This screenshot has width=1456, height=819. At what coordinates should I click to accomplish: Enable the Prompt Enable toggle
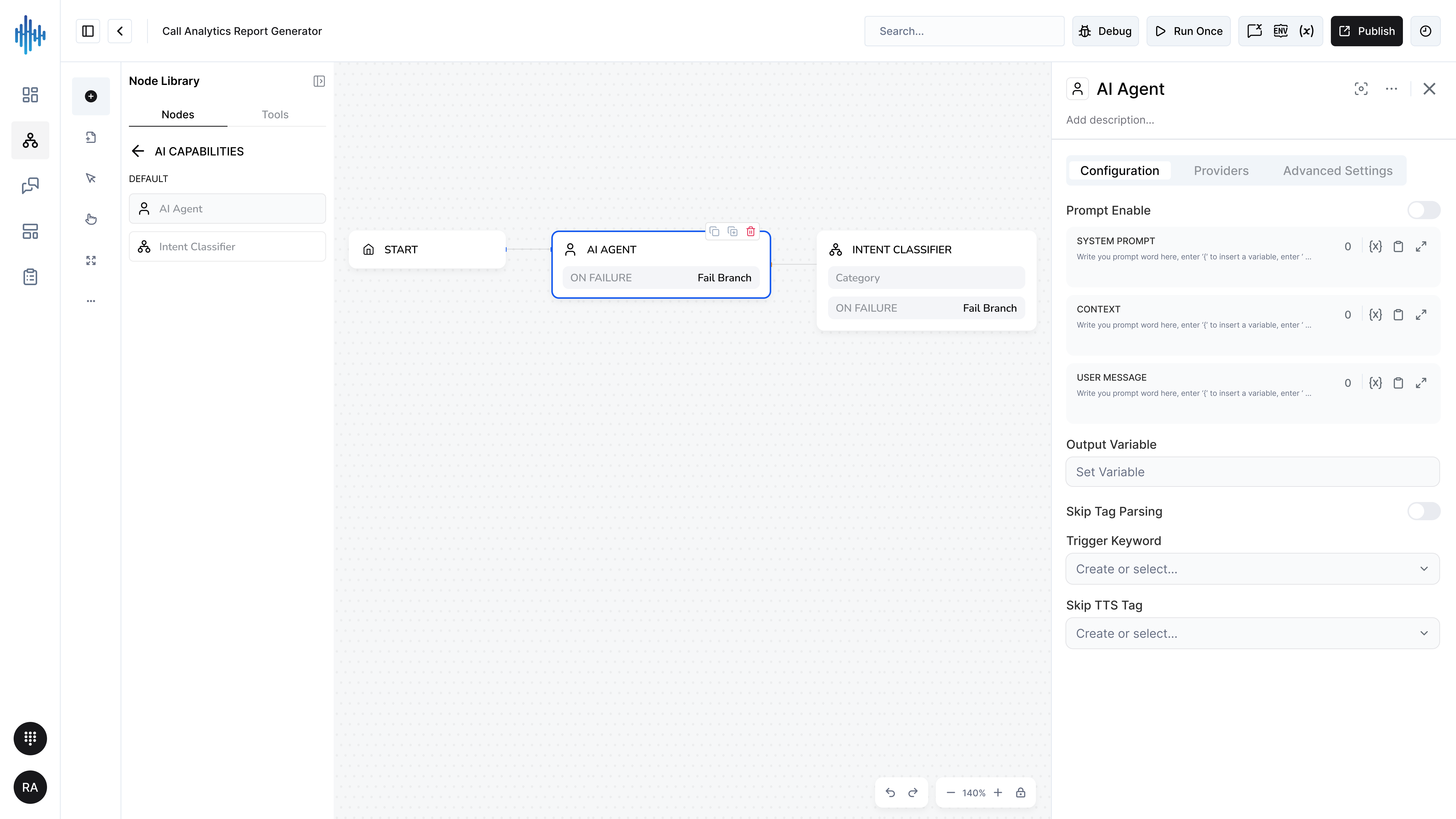(1424, 210)
